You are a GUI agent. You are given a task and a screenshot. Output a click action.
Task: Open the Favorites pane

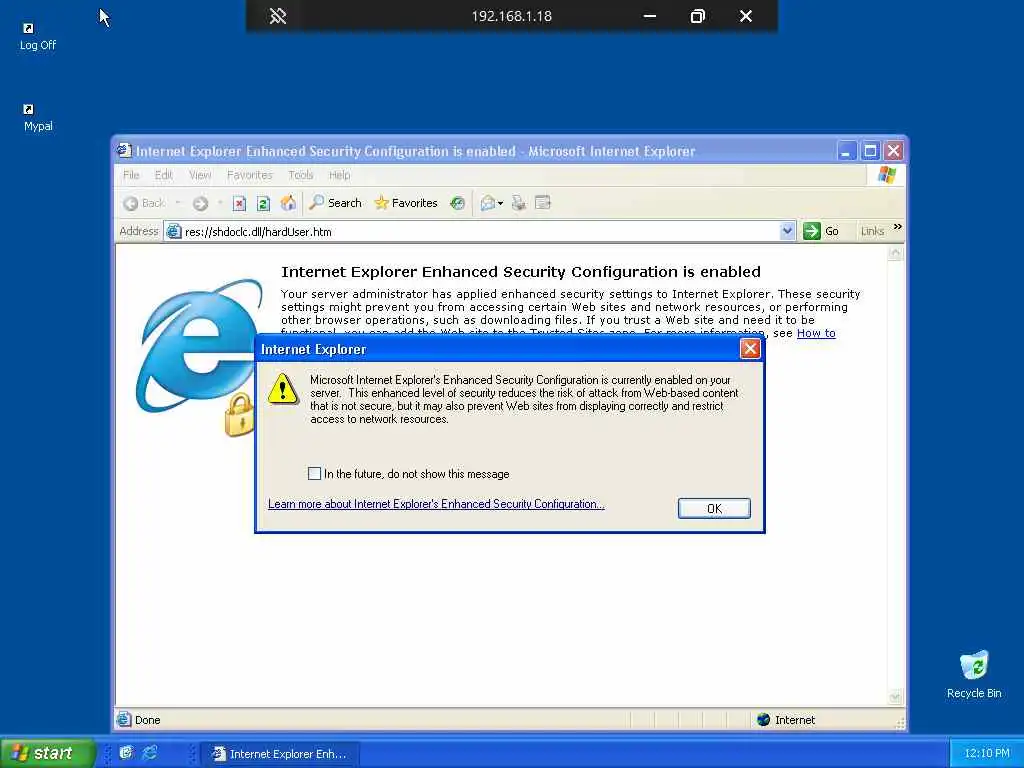(x=406, y=203)
